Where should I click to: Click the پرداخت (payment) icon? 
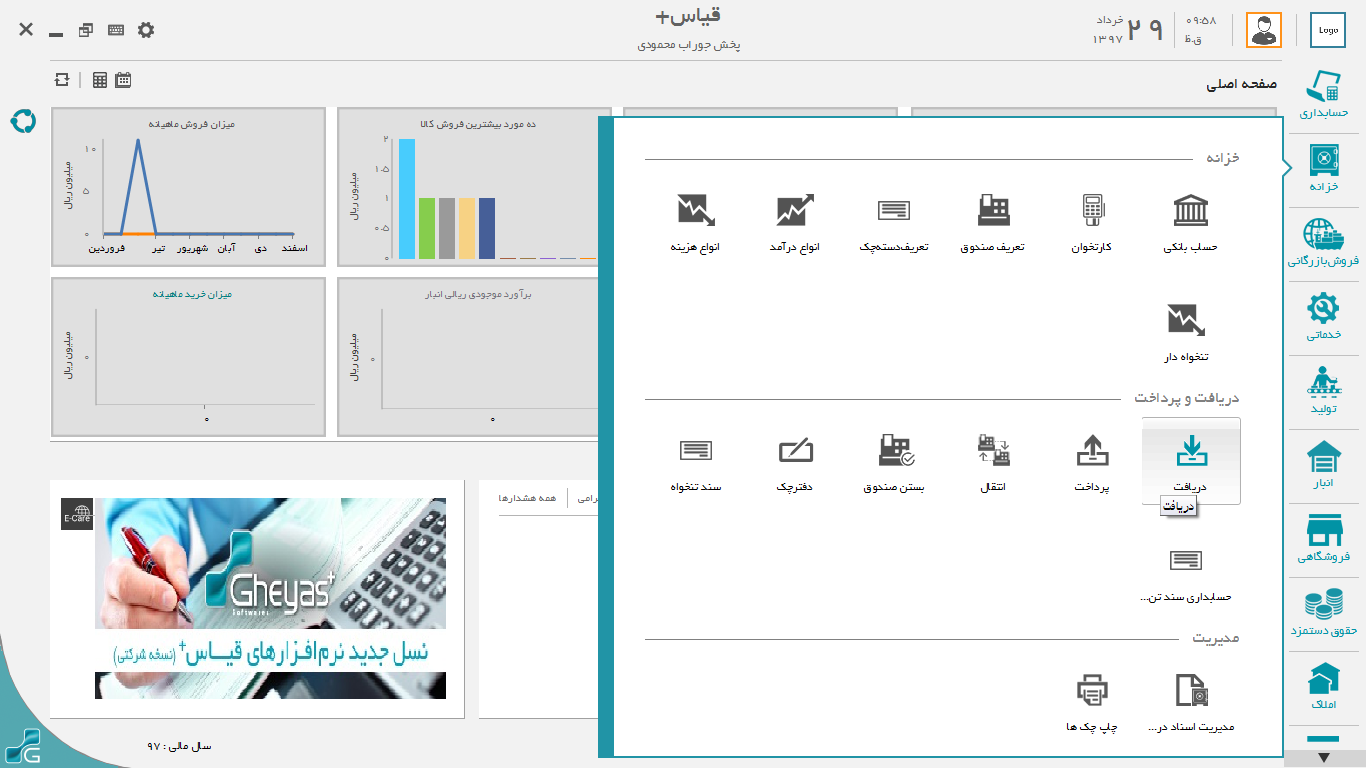1092,462
